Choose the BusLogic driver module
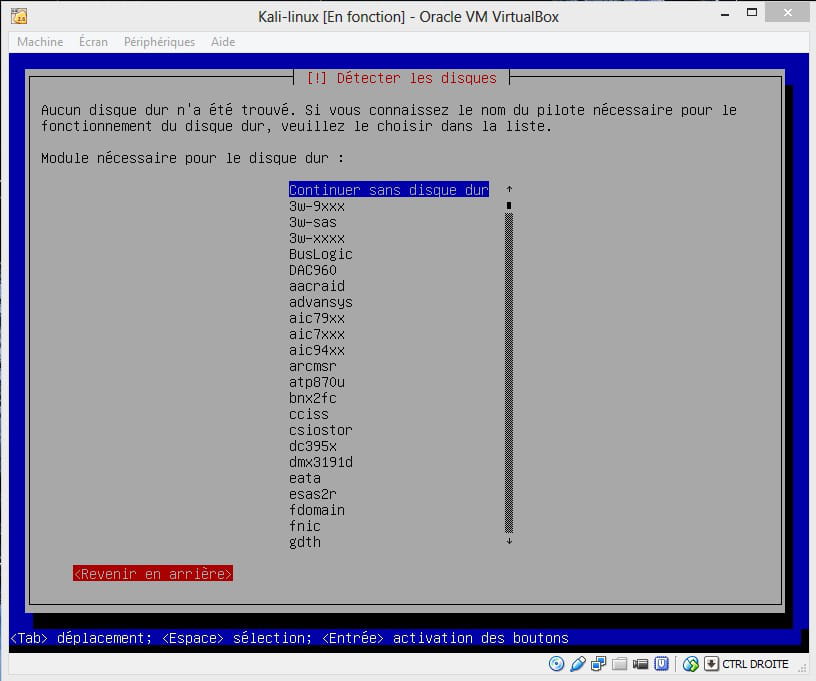The width and height of the screenshot is (816, 681). point(320,254)
